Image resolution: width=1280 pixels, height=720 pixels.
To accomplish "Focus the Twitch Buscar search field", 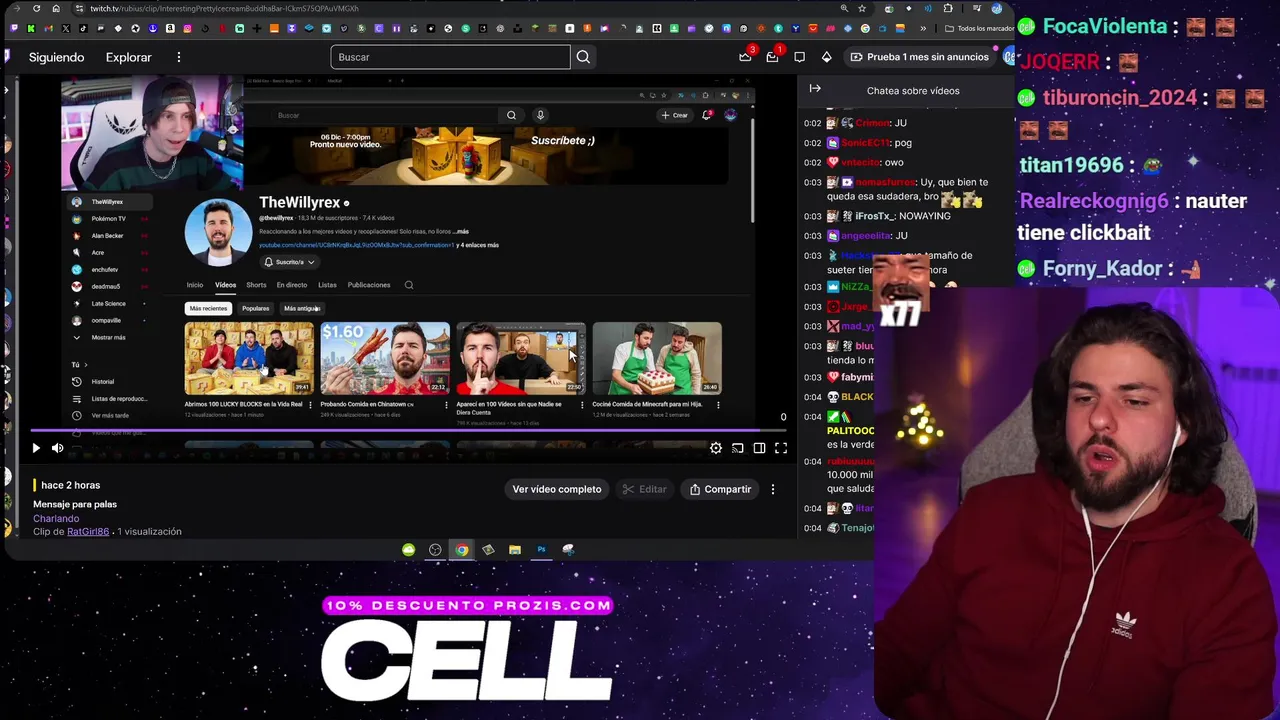I will click(x=450, y=57).
